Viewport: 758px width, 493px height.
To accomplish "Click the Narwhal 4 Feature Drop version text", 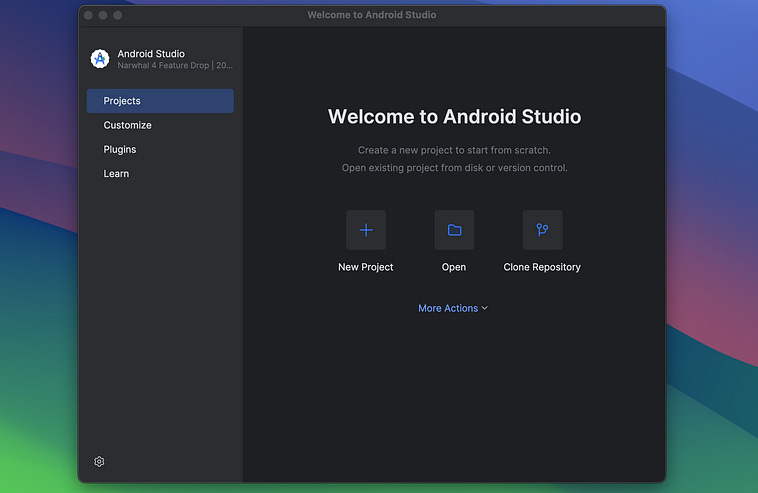I will (x=175, y=65).
